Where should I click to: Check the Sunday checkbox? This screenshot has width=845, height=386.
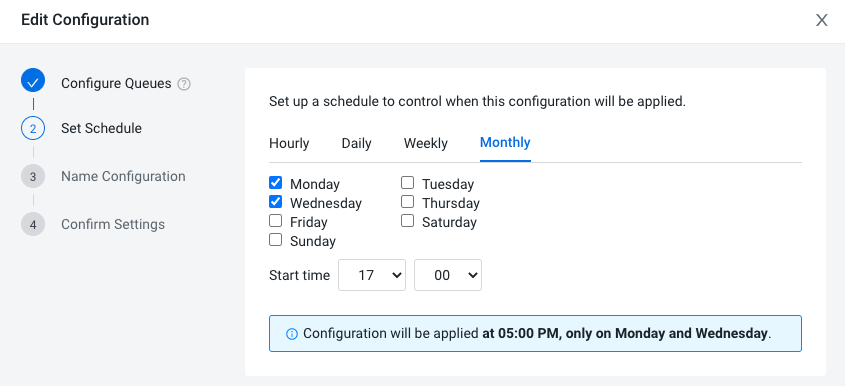click(275, 239)
